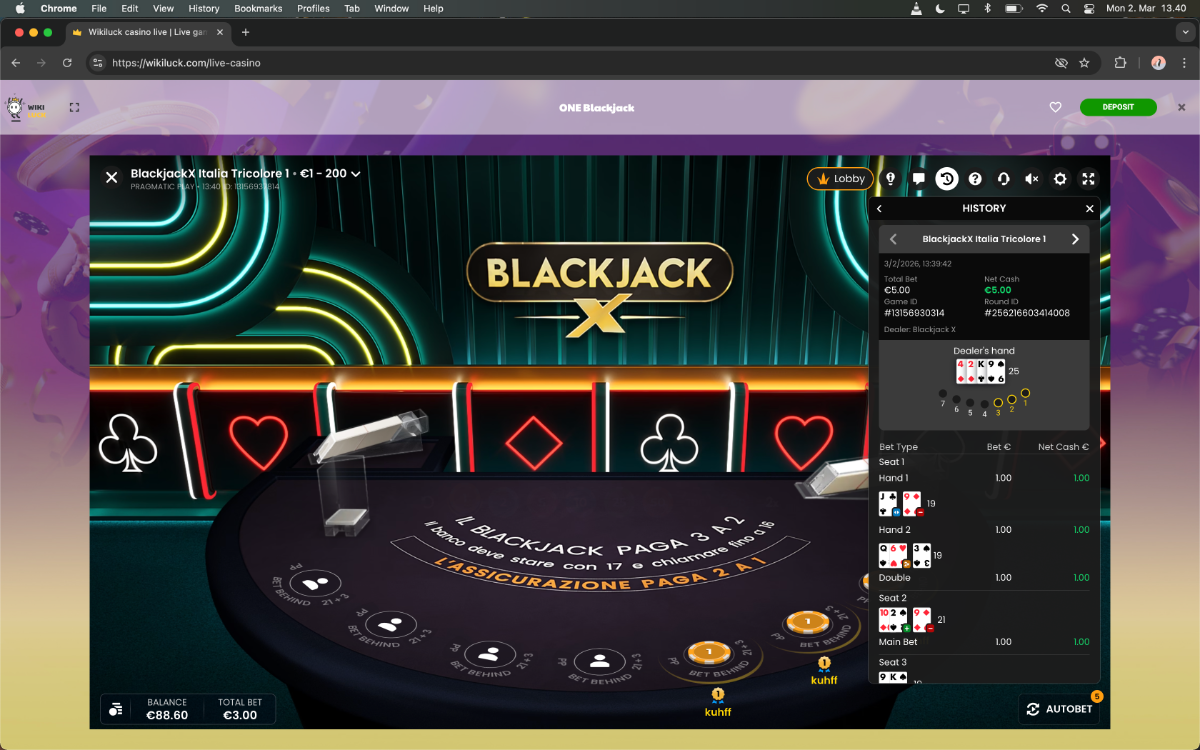Open the help question mark icon
The width and height of the screenshot is (1200, 750).
point(975,179)
